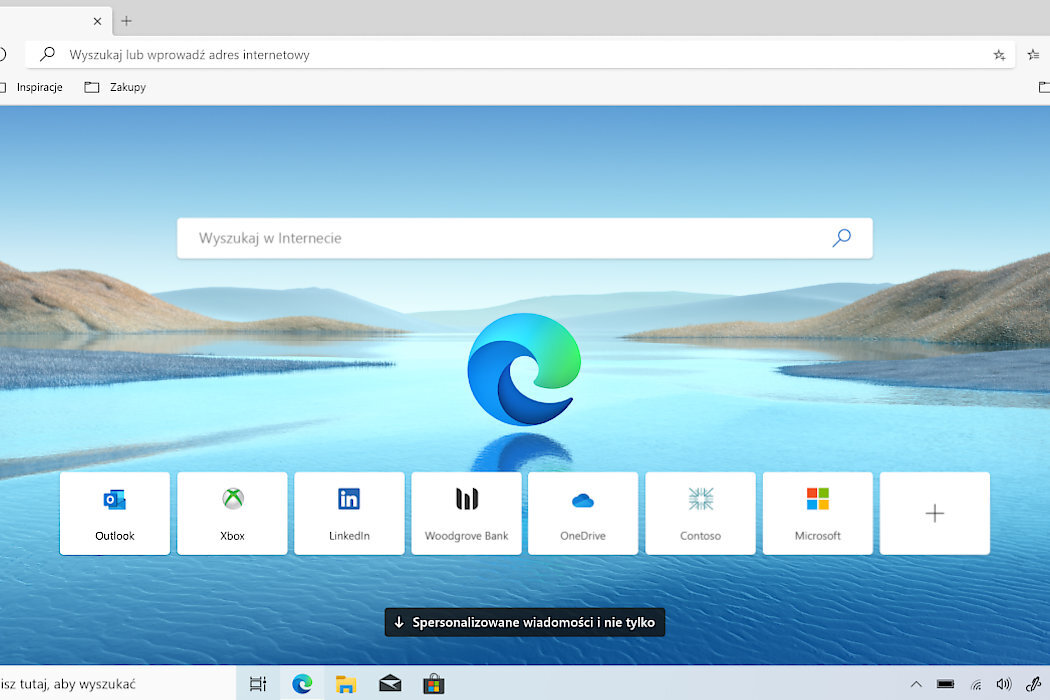This screenshot has width=1050, height=700.
Task: Open the Outlook quick link tile
Action: (115, 513)
